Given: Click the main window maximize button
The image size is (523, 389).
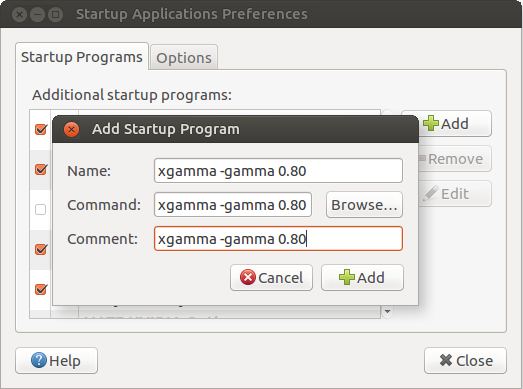Looking at the screenshot, I should tap(55, 15).
